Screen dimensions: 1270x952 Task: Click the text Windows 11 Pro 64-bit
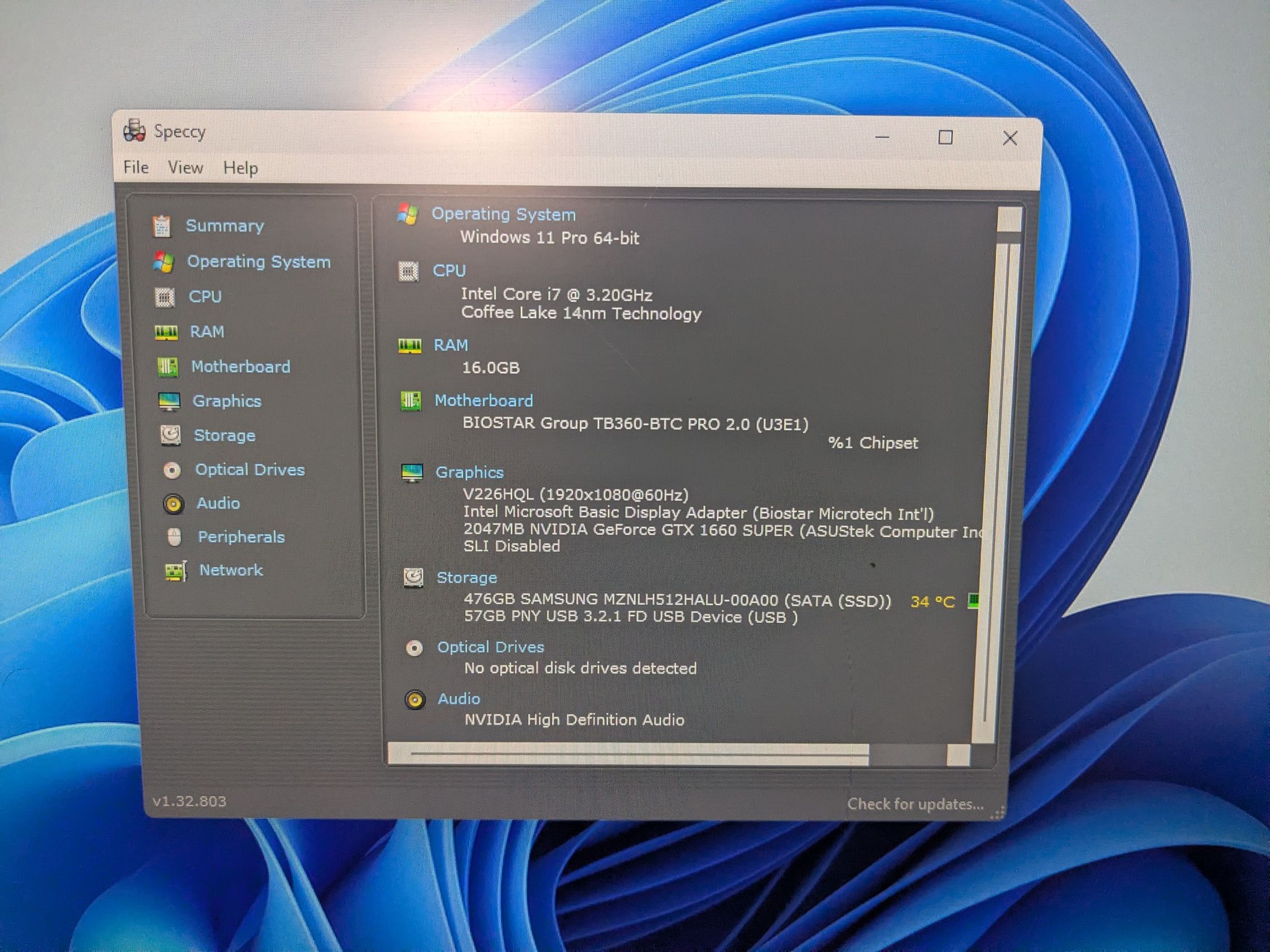[x=549, y=238]
